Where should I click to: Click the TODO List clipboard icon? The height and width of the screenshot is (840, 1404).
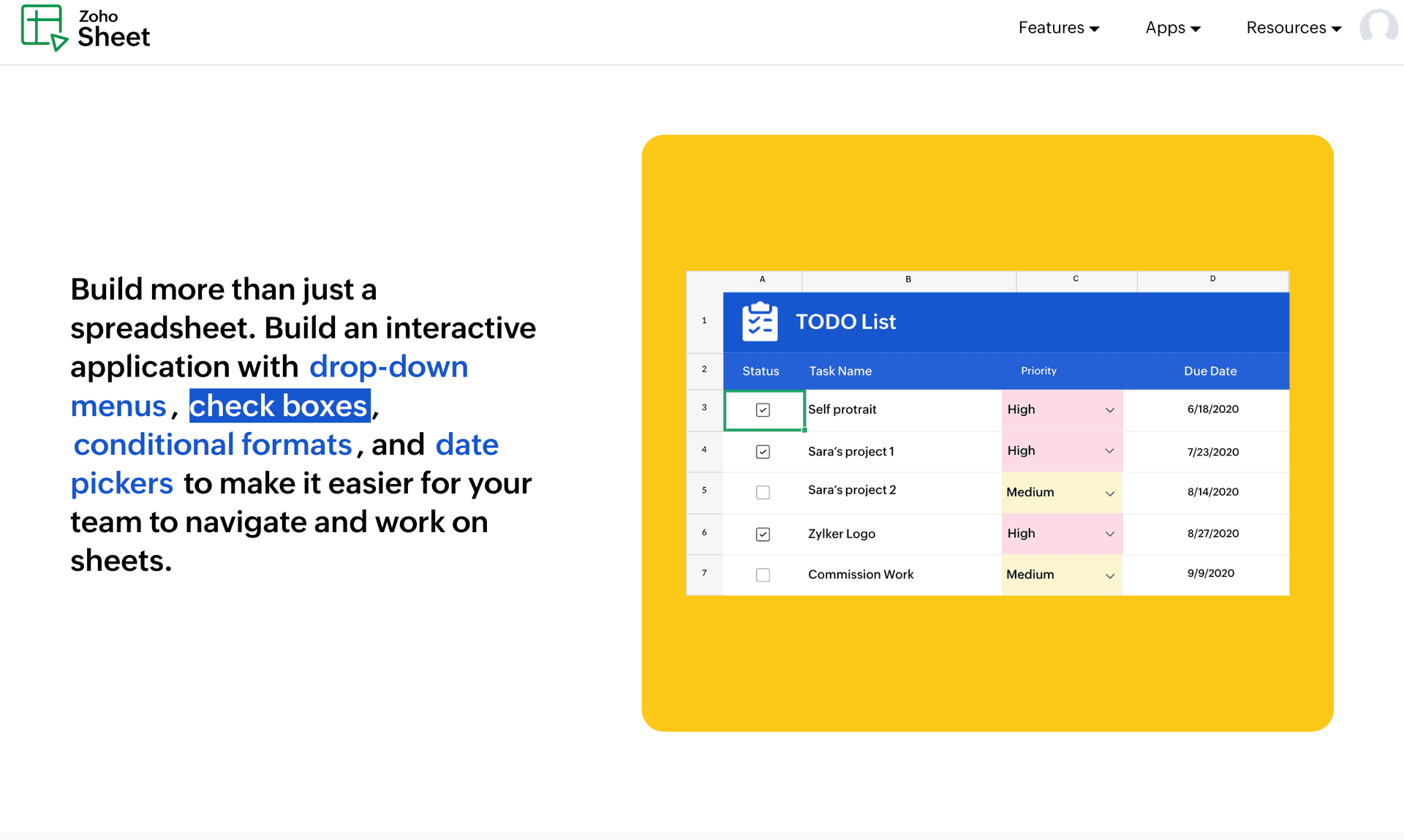click(759, 321)
